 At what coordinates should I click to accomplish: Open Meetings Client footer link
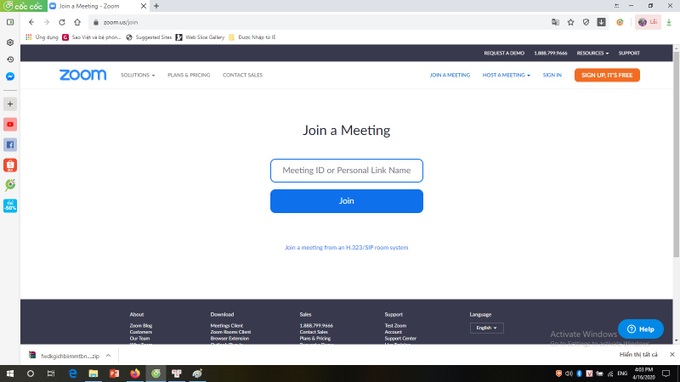pos(227,326)
